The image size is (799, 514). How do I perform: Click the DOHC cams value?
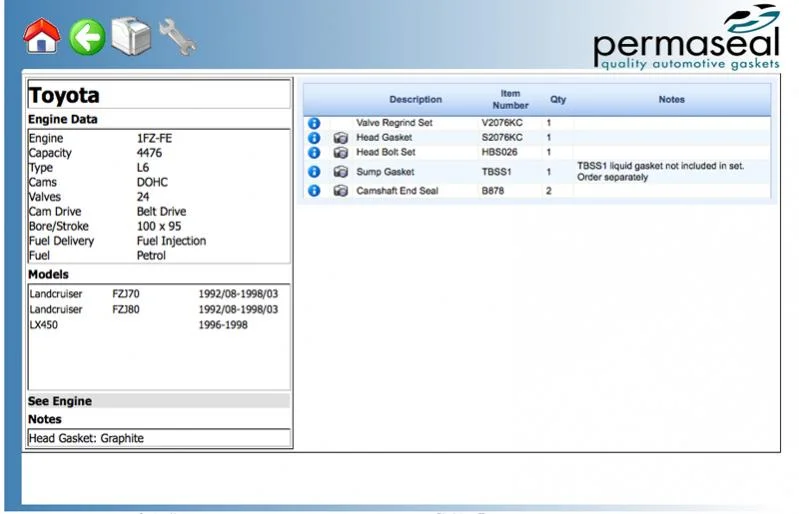click(152, 182)
